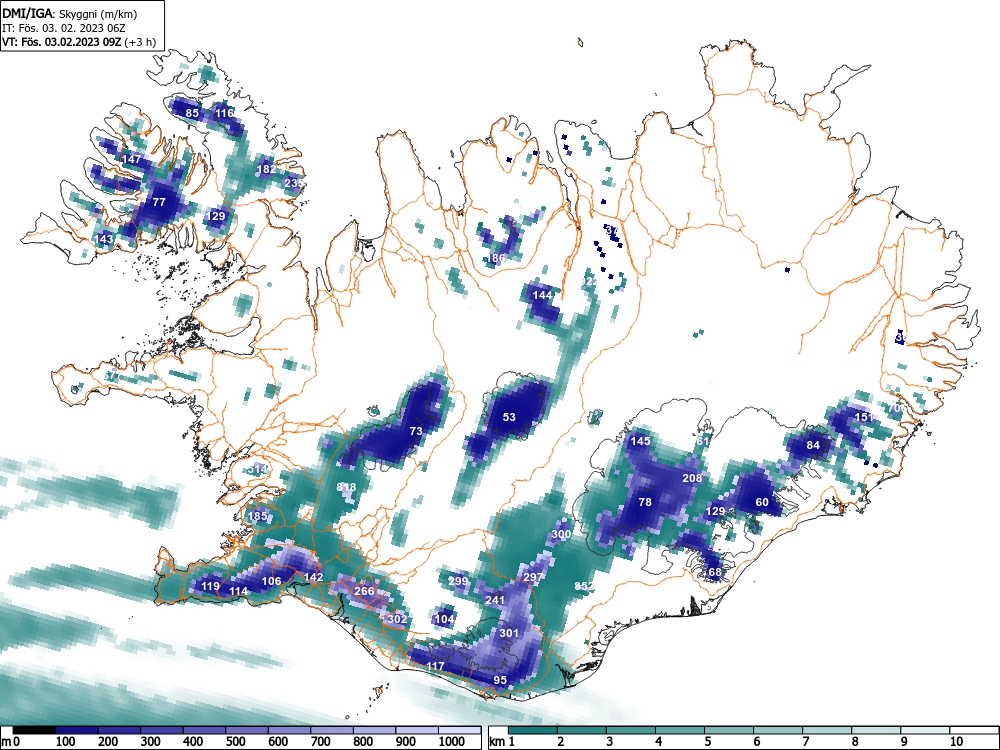
Task: Click the visibility value 106 on the map
Action: [x=272, y=581]
